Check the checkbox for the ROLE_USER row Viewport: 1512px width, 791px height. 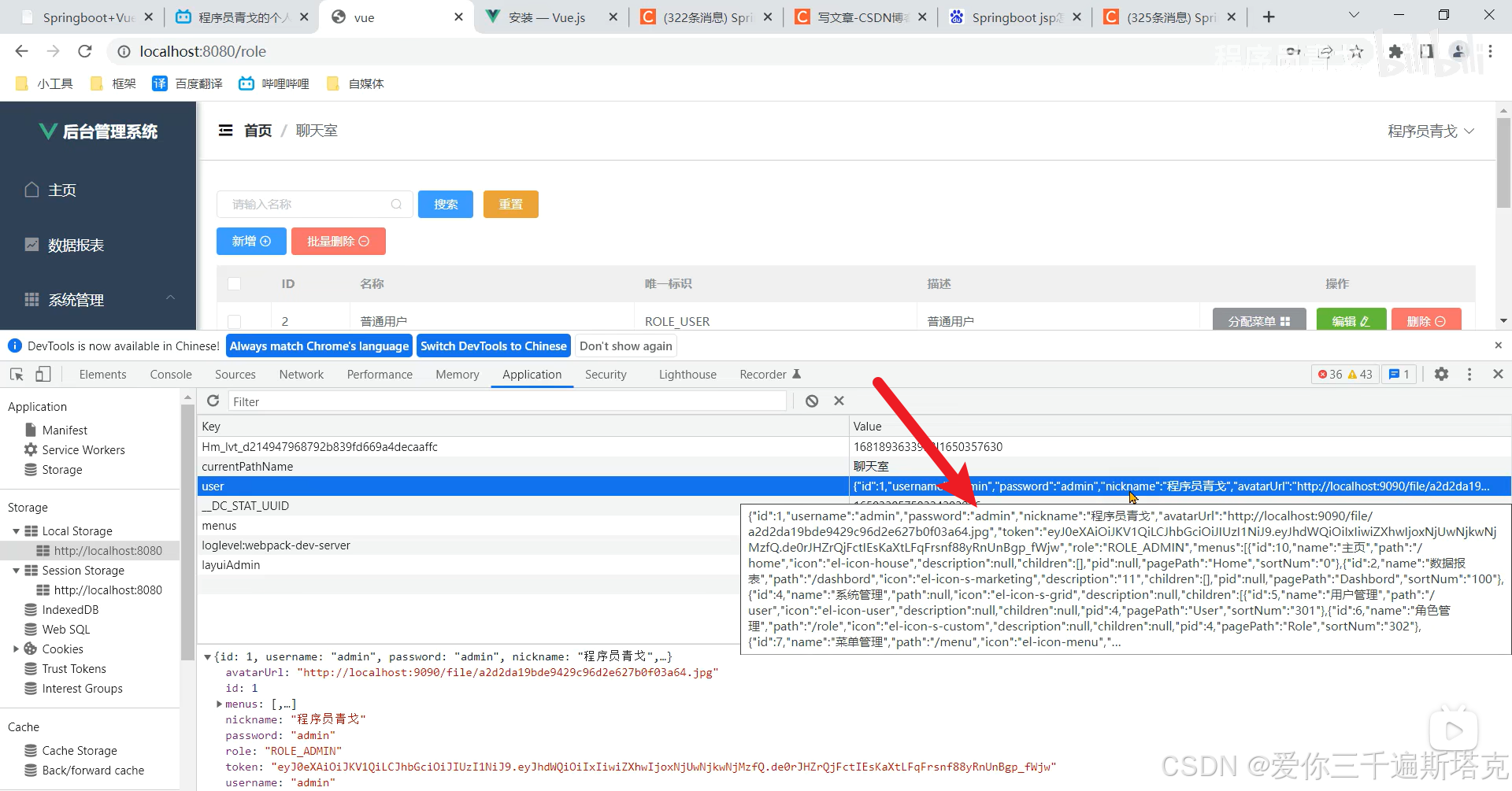tap(233, 320)
